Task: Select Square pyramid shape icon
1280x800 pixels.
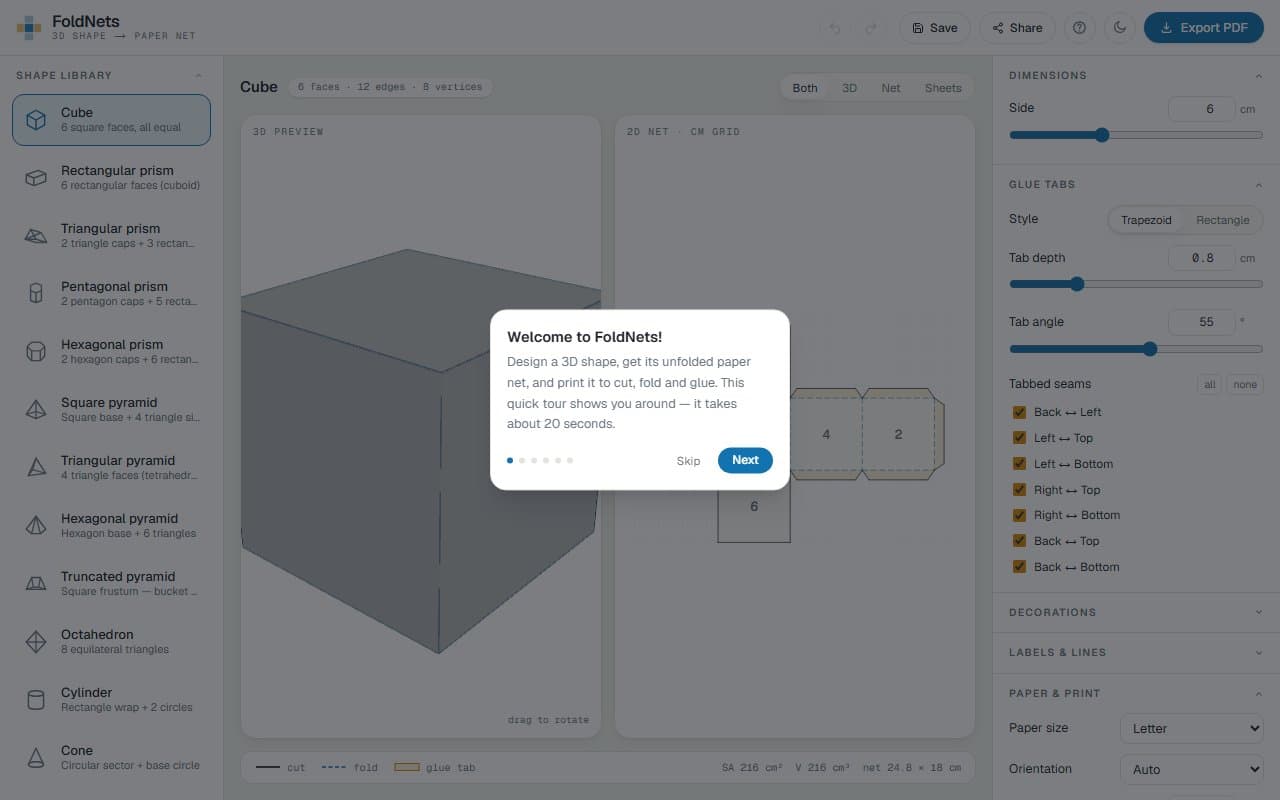Action: [x=36, y=410]
